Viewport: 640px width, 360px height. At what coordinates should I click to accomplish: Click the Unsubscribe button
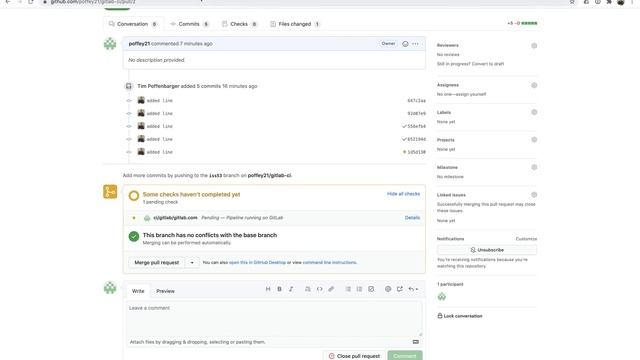[487, 250]
